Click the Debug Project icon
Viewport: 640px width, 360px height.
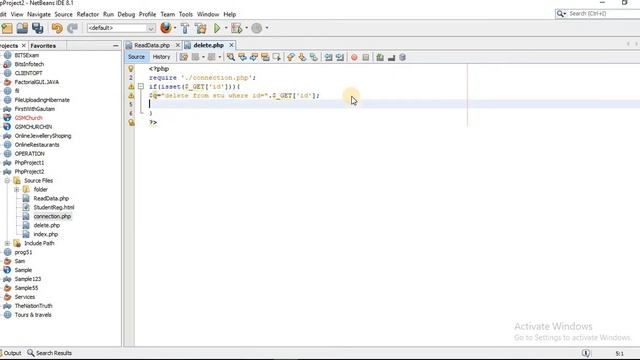coord(236,28)
